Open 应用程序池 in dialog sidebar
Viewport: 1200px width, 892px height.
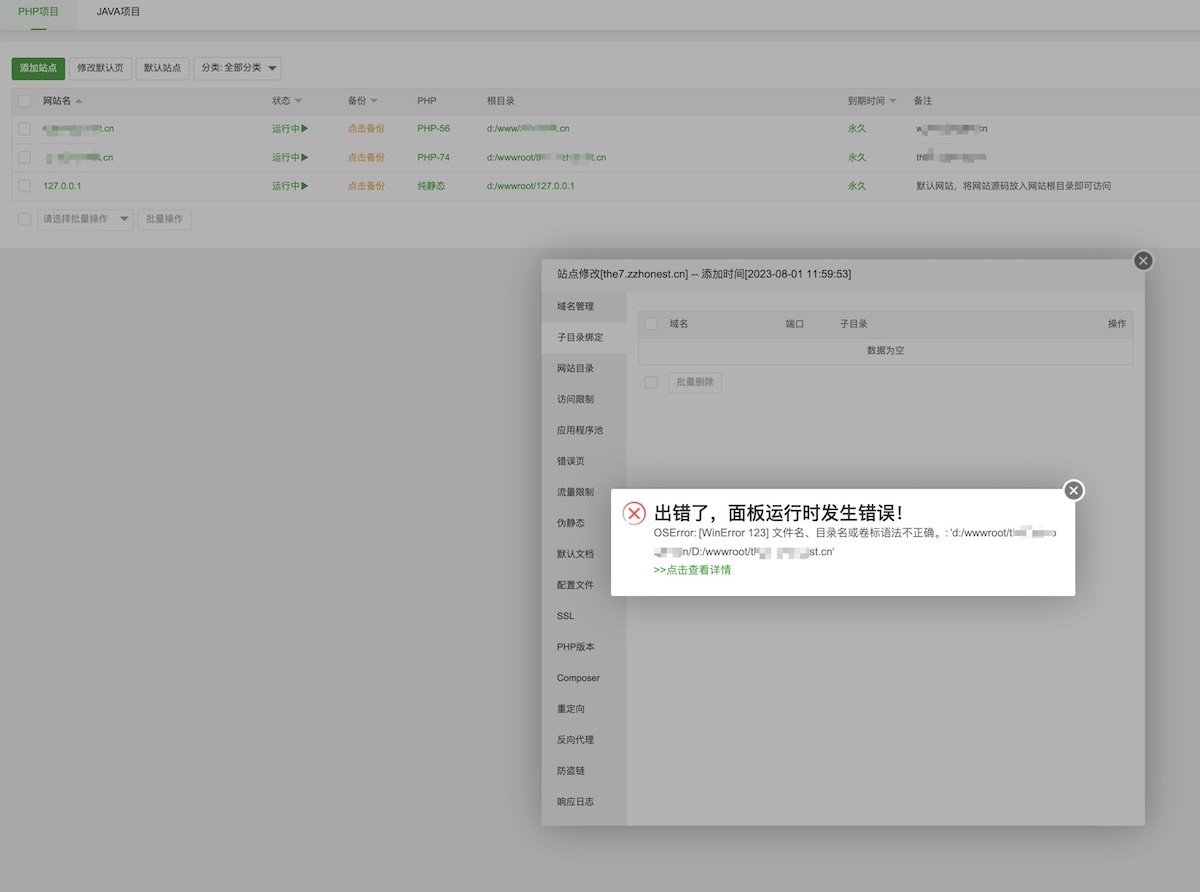[584, 430]
